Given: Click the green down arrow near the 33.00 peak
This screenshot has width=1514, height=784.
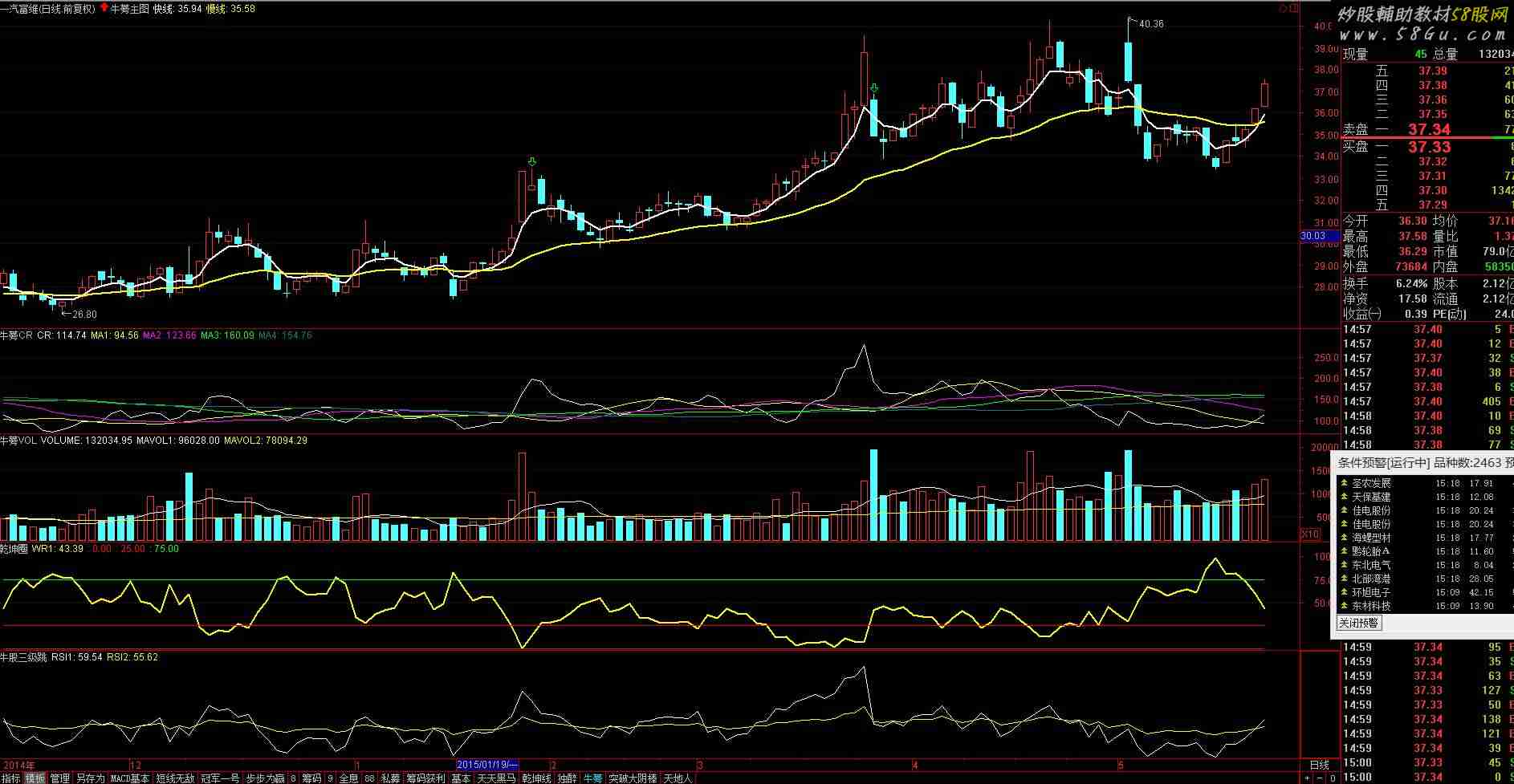Looking at the screenshot, I should pos(532,163).
